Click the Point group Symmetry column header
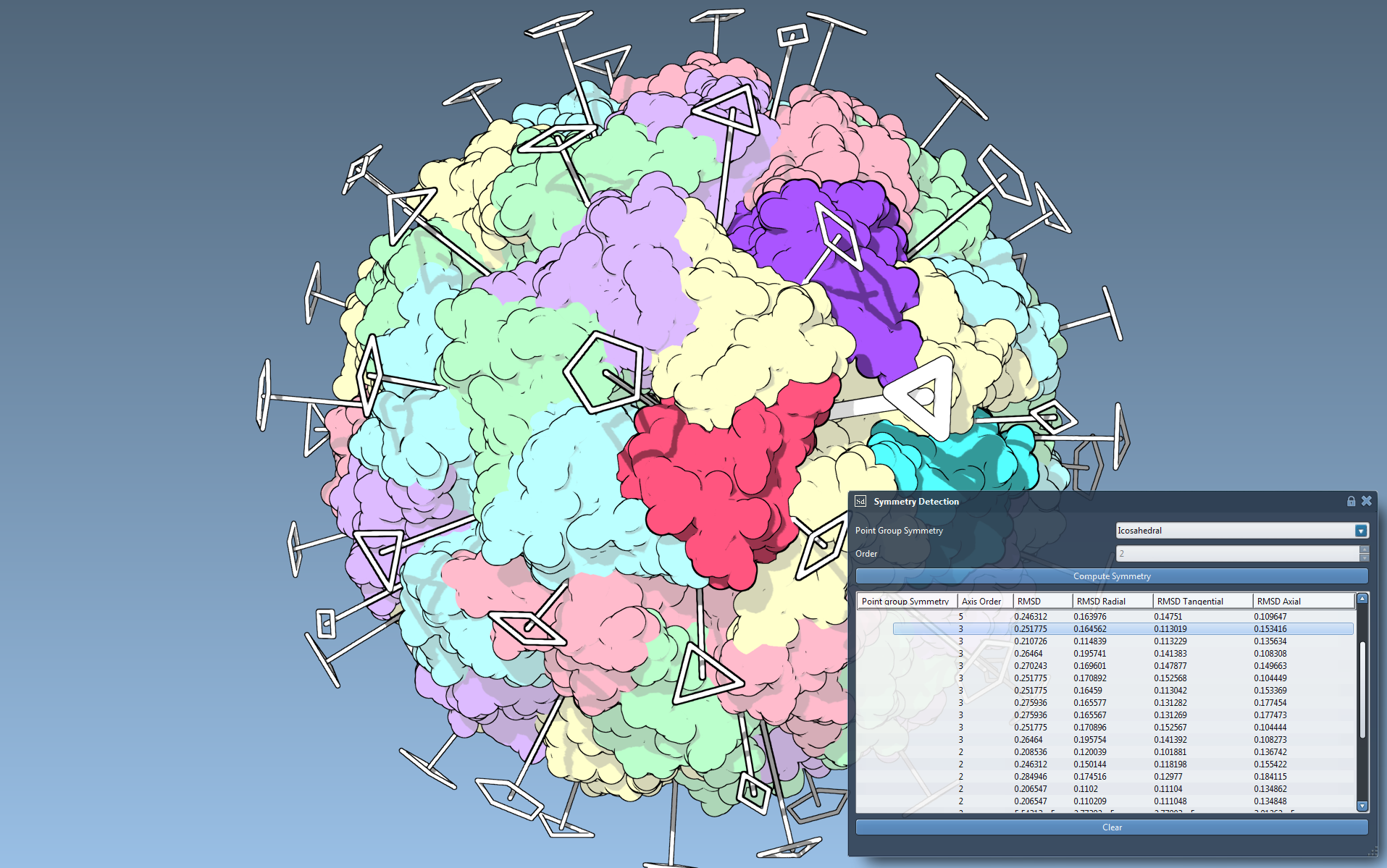 905,601
